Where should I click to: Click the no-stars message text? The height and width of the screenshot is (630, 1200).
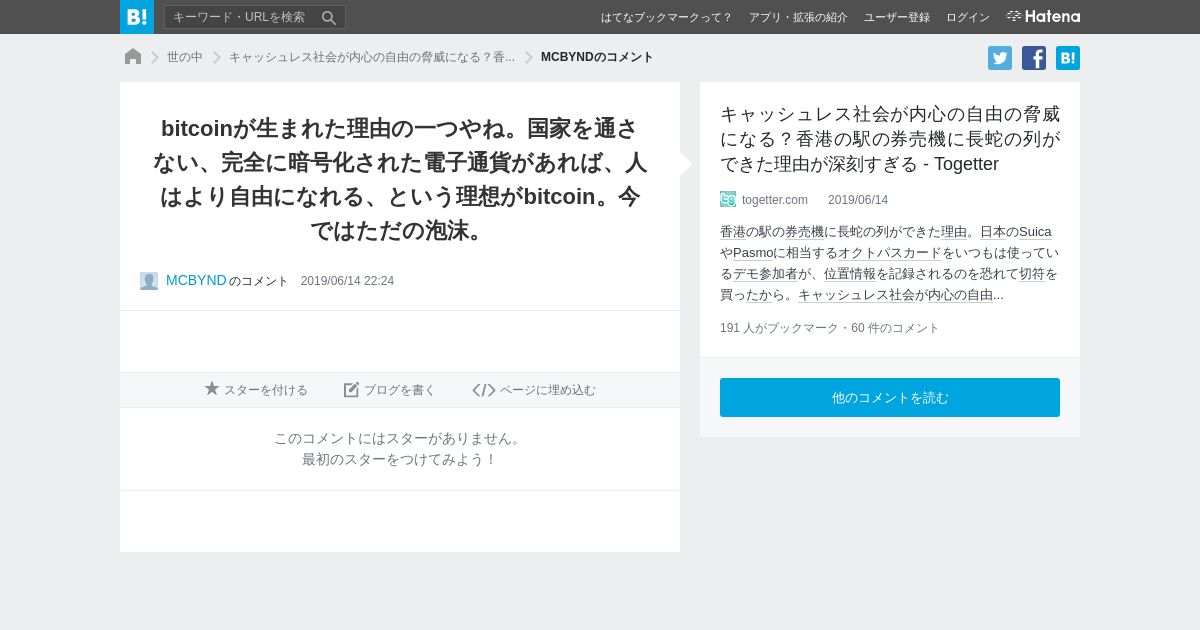[x=400, y=449]
